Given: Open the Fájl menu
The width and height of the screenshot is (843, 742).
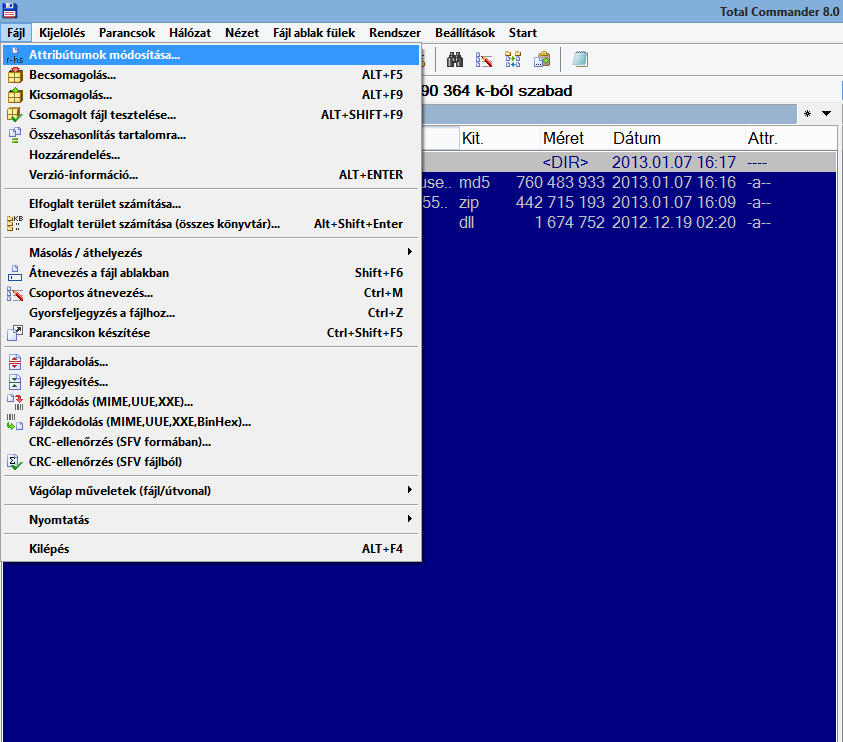Looking at the screenshot, I should tap(16, 33).
